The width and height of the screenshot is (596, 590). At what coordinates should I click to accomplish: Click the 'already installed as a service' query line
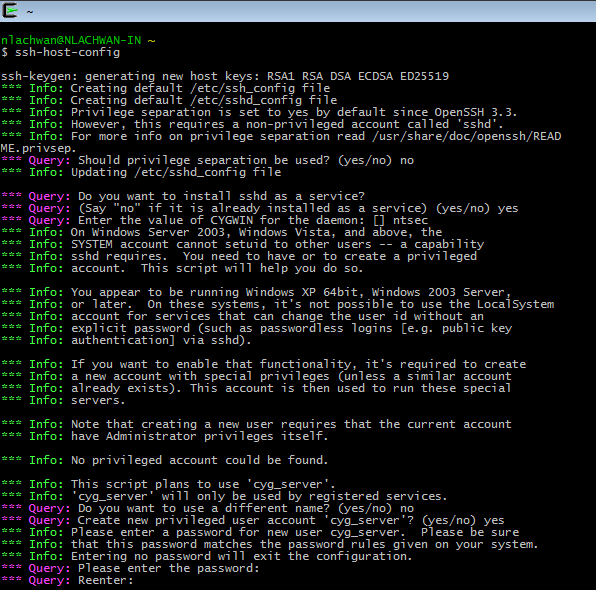click(260, 208)
